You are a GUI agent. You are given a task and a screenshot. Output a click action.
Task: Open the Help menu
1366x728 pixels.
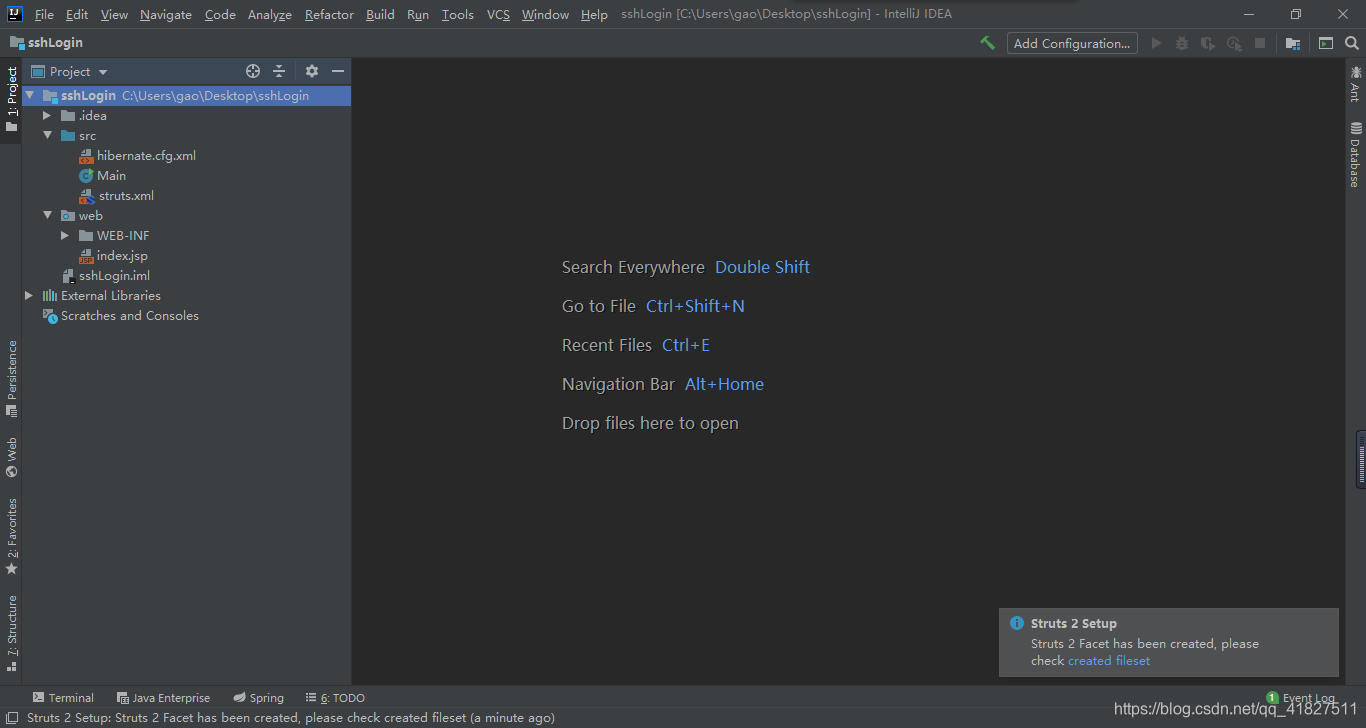pos(594,14)
